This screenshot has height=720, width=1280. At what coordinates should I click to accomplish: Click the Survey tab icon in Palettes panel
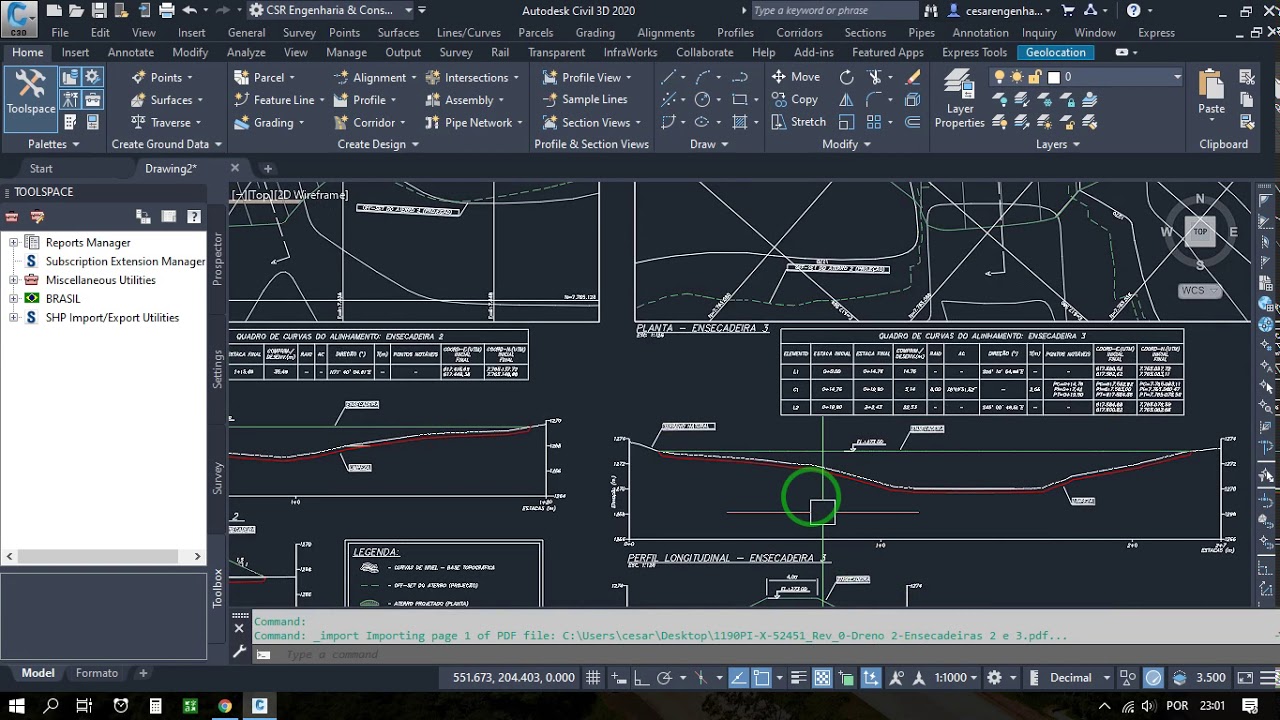69,99
